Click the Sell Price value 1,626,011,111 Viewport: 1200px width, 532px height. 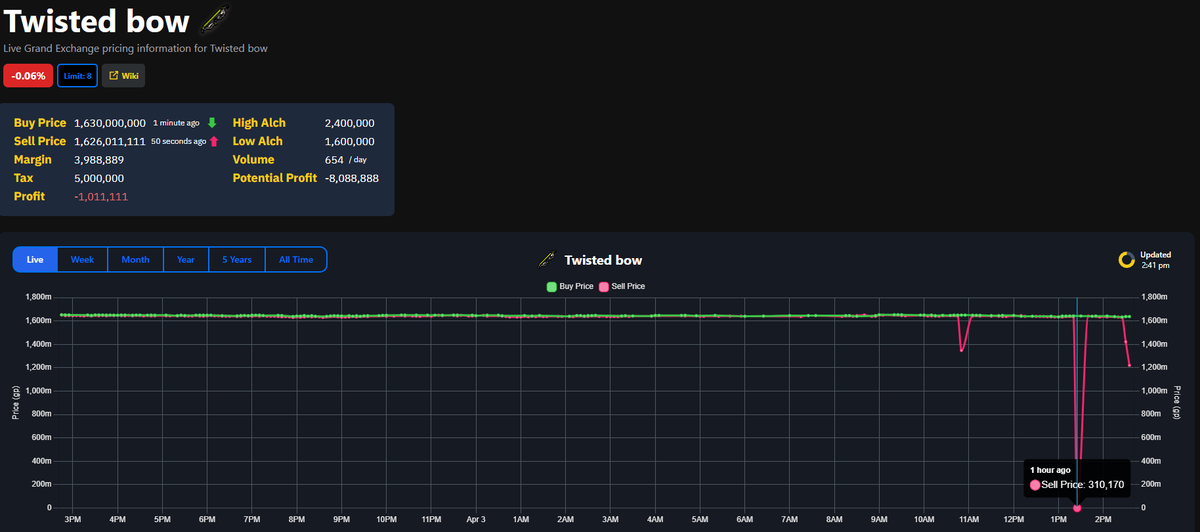pos(109,141)
